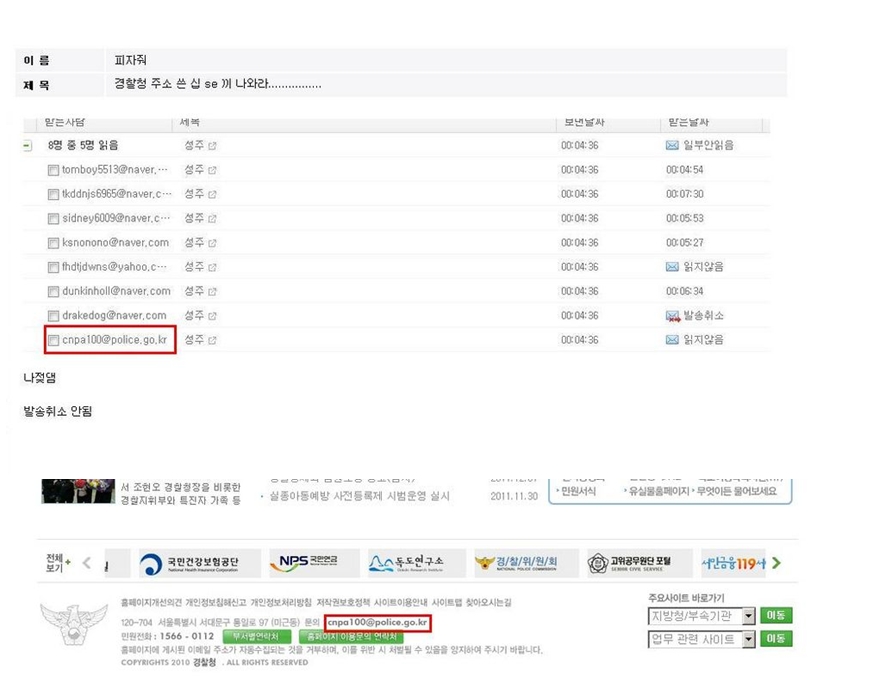Open the new-window icon in the ksnonono row
This screenshot has height=694, width=888.
[212, 243]
